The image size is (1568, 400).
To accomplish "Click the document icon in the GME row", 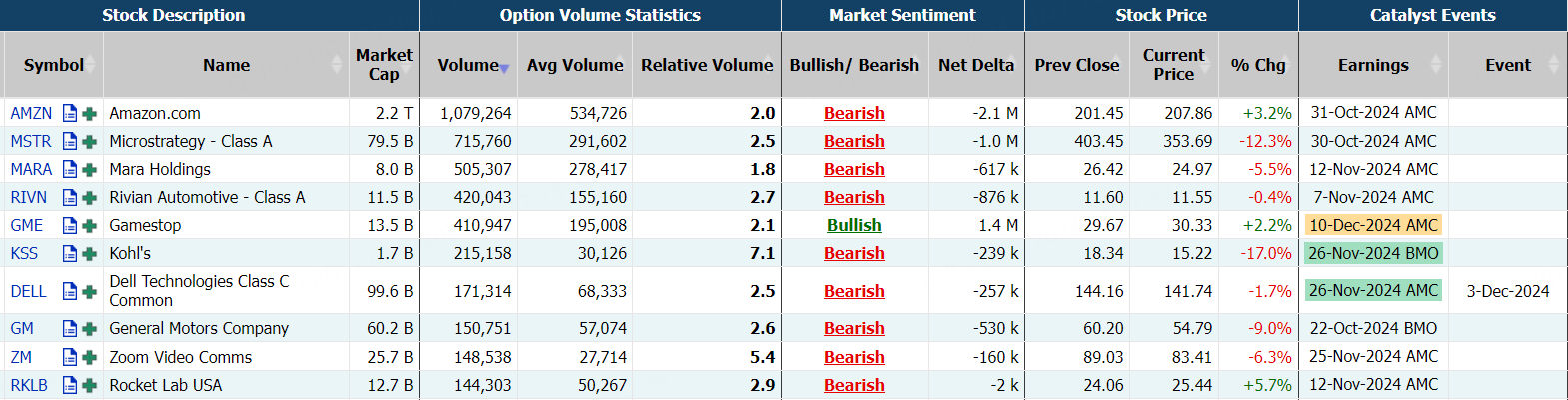I will [69, 226].
